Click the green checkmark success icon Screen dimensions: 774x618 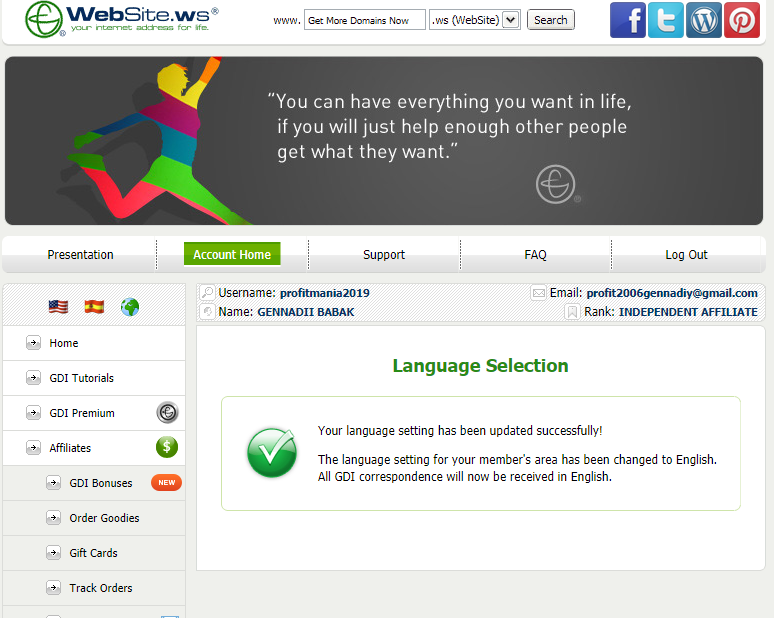click(x=272, y=453)
